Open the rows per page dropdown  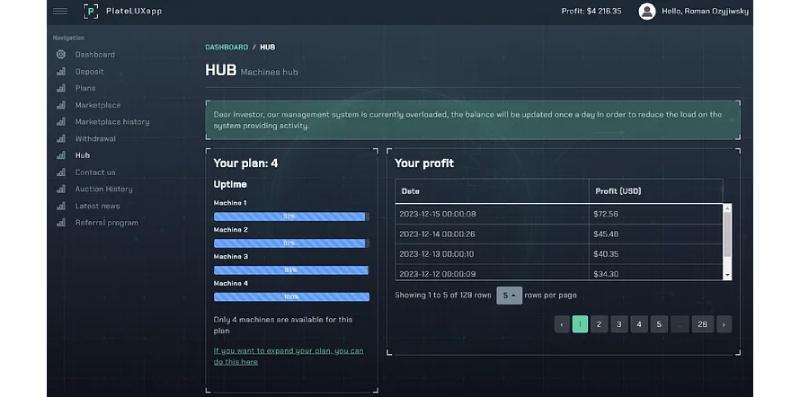pyautogui.click(x=509, y=295)
